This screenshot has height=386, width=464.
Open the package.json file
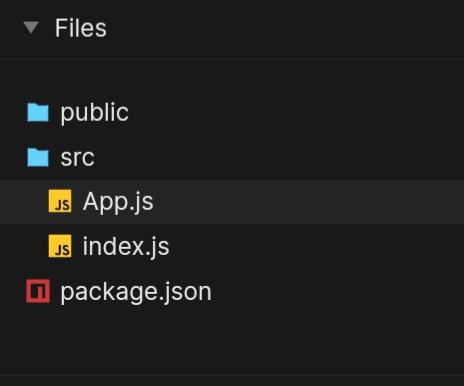(x=136, y=292)
